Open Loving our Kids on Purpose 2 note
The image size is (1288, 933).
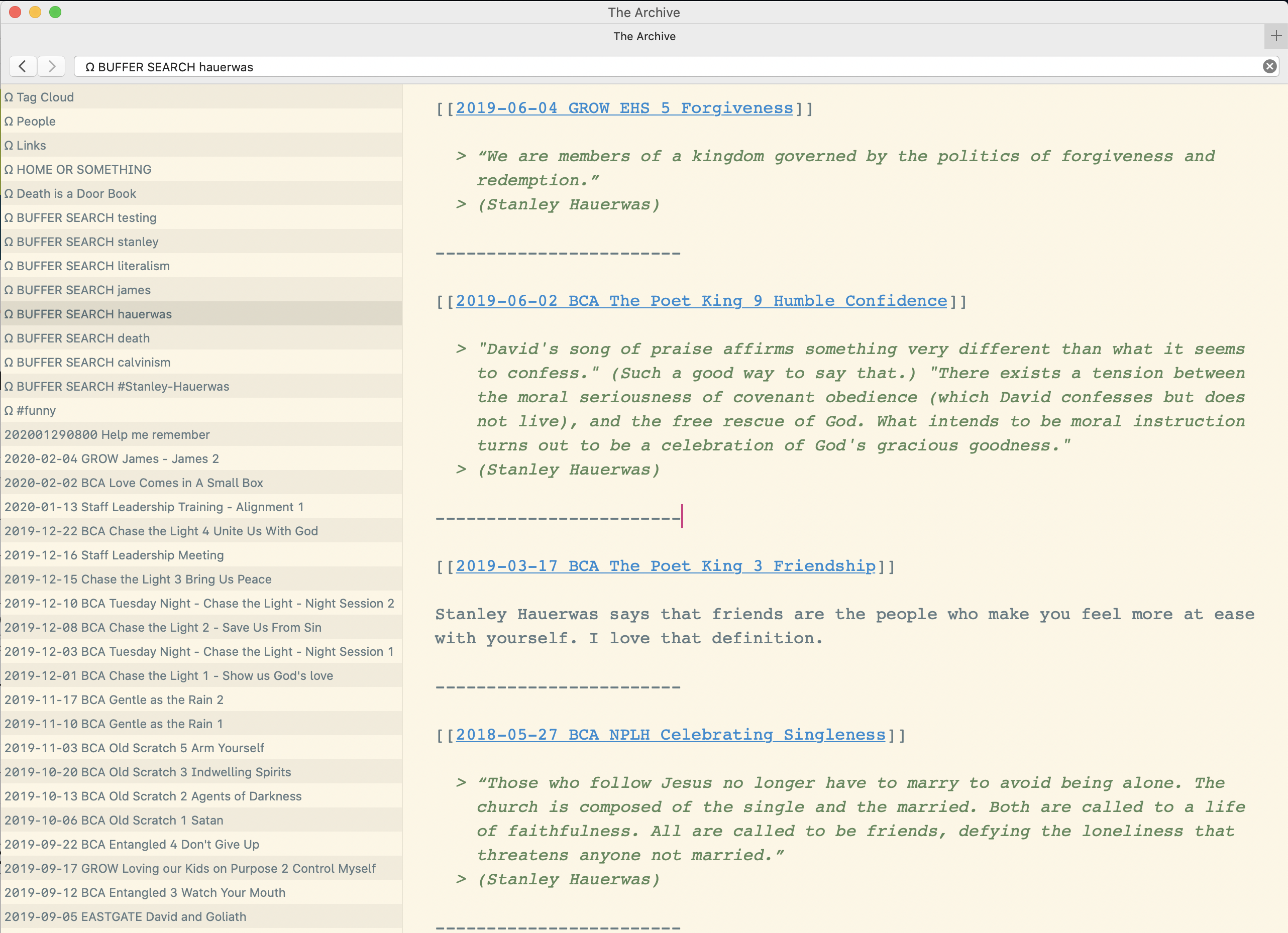pos(201,869)
